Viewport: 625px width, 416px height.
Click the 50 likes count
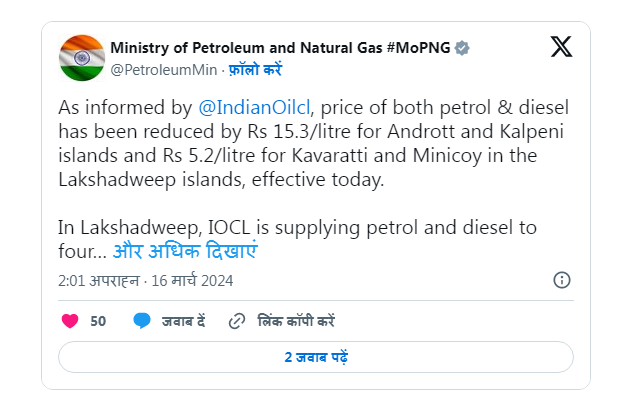point(98,321)
